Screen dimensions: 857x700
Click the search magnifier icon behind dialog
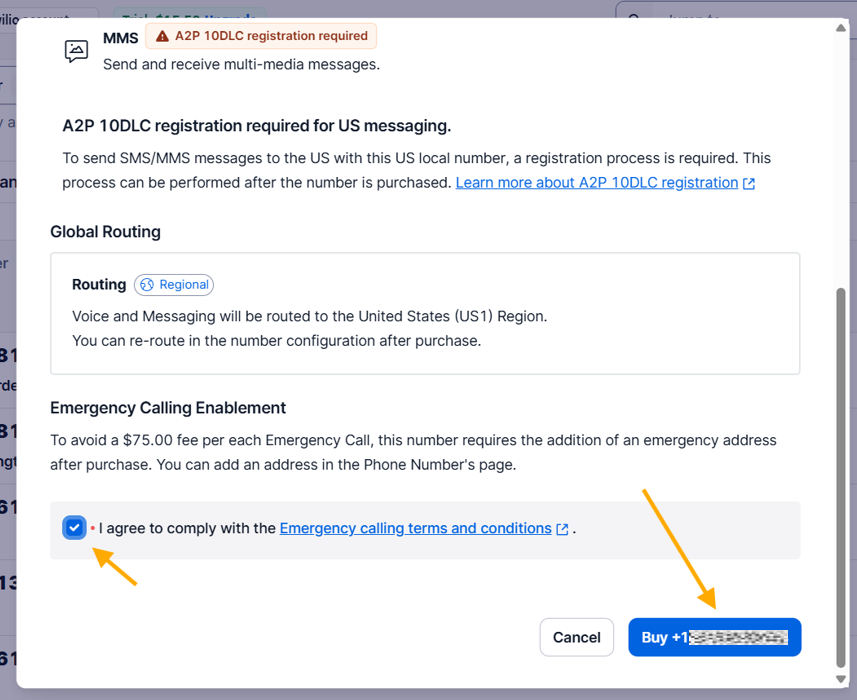634,14
